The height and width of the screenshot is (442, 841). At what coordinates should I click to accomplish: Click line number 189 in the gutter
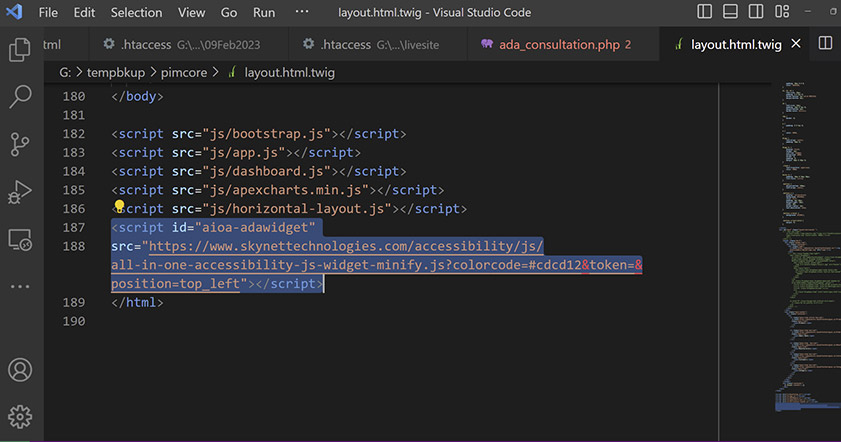point(74,303)
